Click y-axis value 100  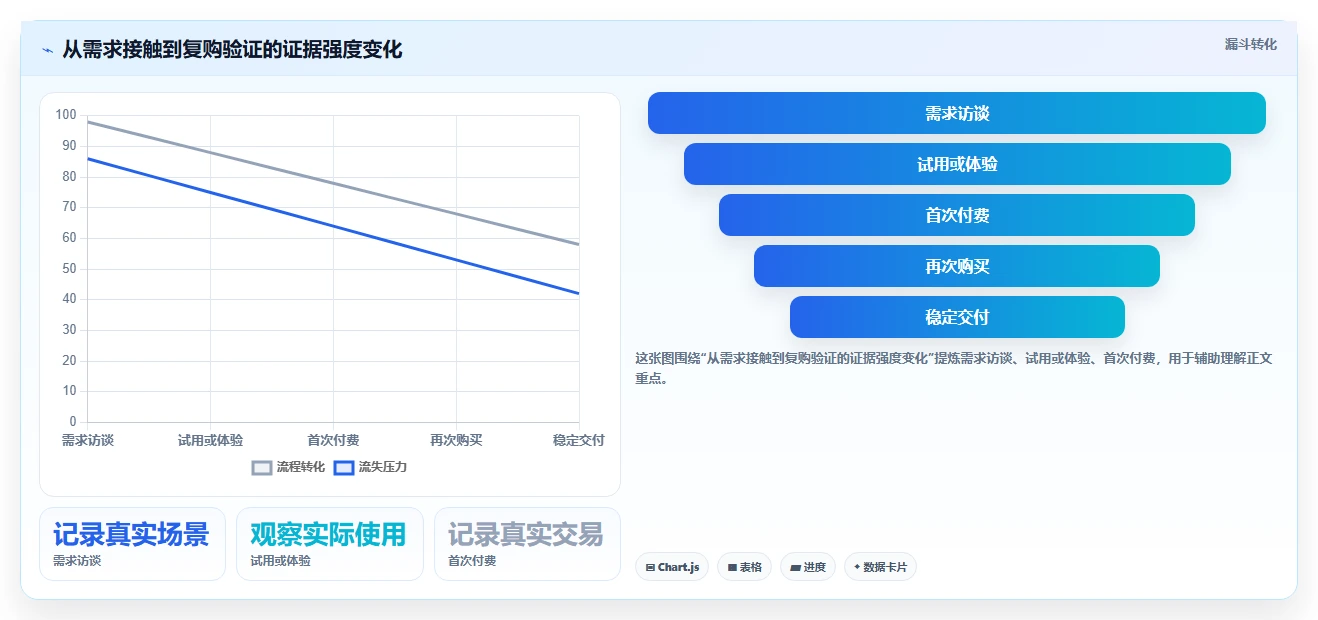[x=66, y=115]
